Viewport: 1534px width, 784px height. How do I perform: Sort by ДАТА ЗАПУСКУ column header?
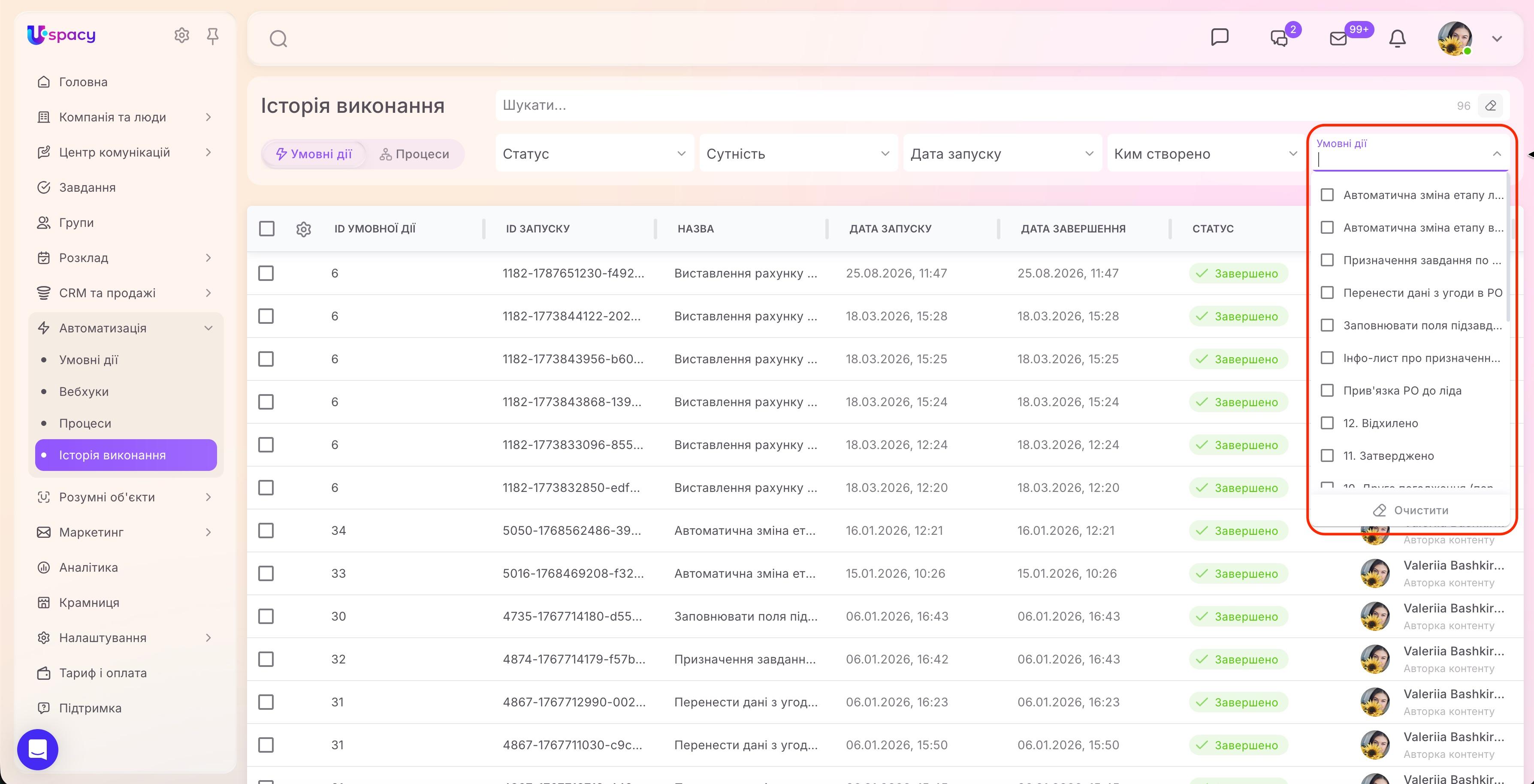(890, 229)
